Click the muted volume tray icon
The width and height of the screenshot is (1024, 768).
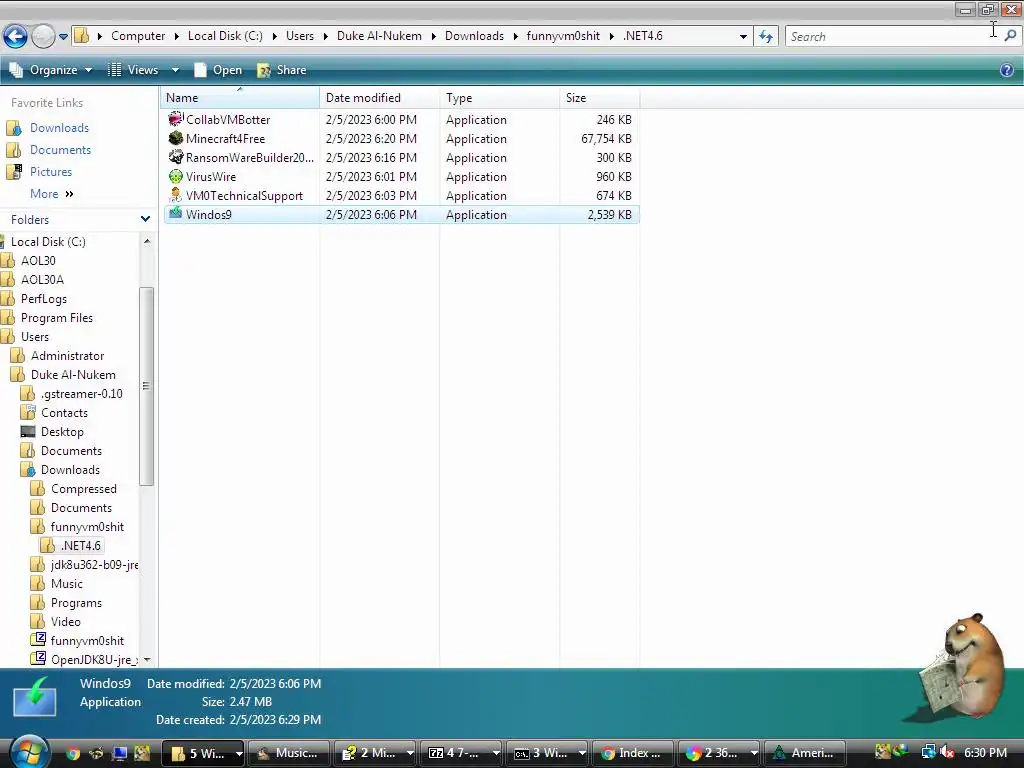(947, 753)
